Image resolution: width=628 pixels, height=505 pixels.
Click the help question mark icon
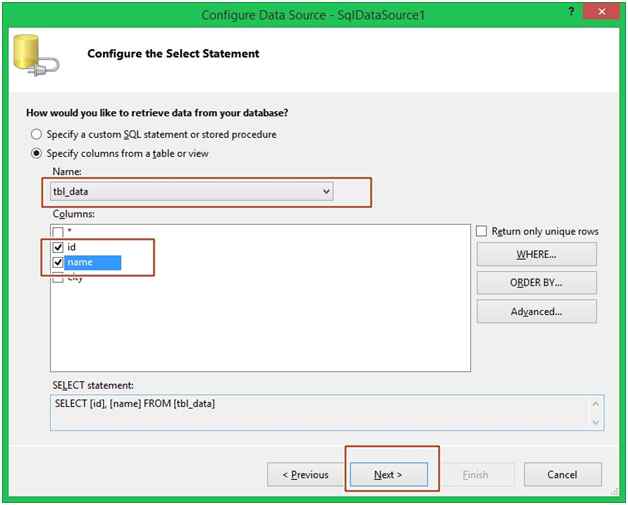pyautogui.click(x=572, y=12)
